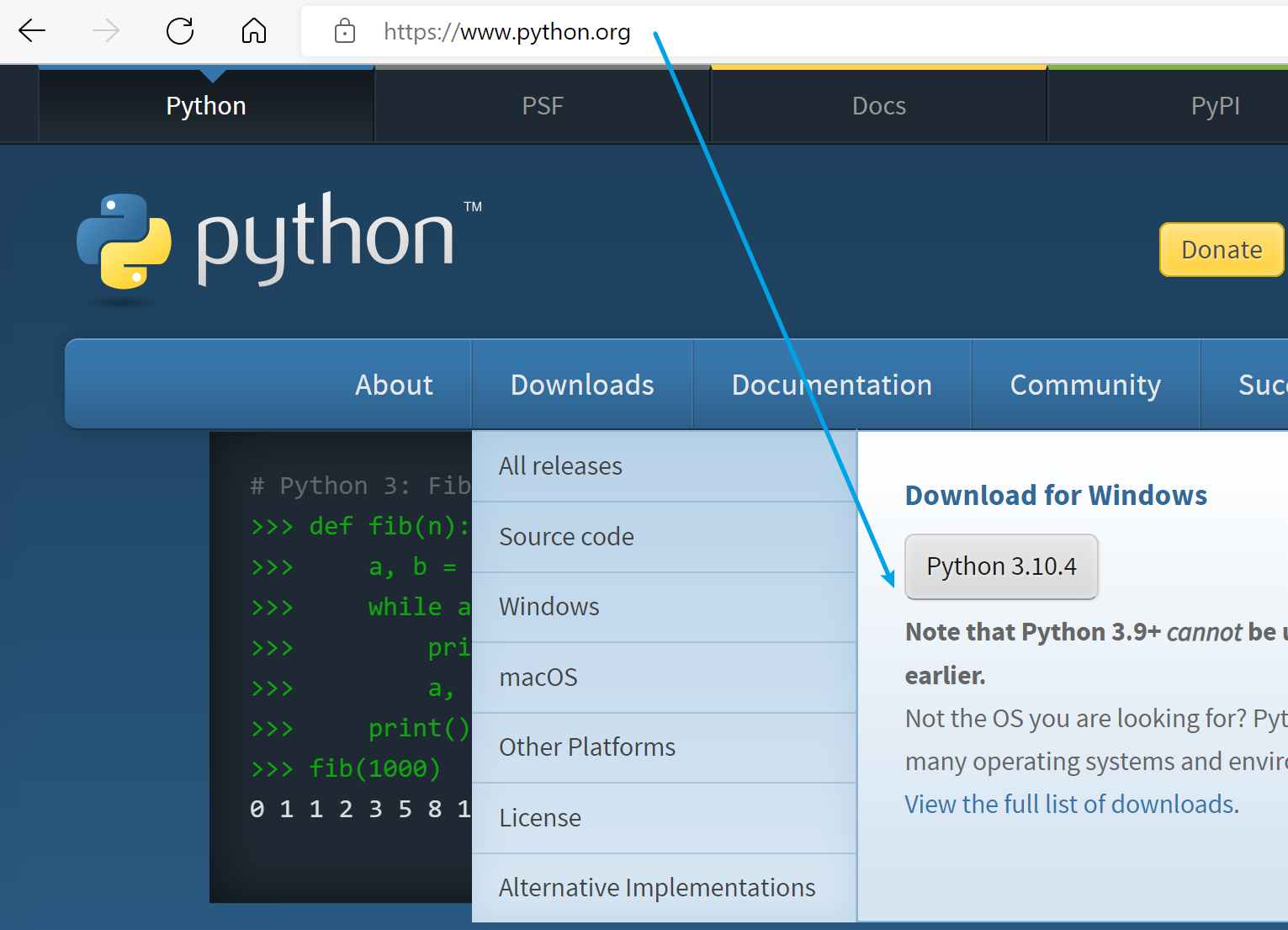Viewport: 1288px width, 930px height.
Task: Click the fib(1000) code line
Action: pos(346,768)
